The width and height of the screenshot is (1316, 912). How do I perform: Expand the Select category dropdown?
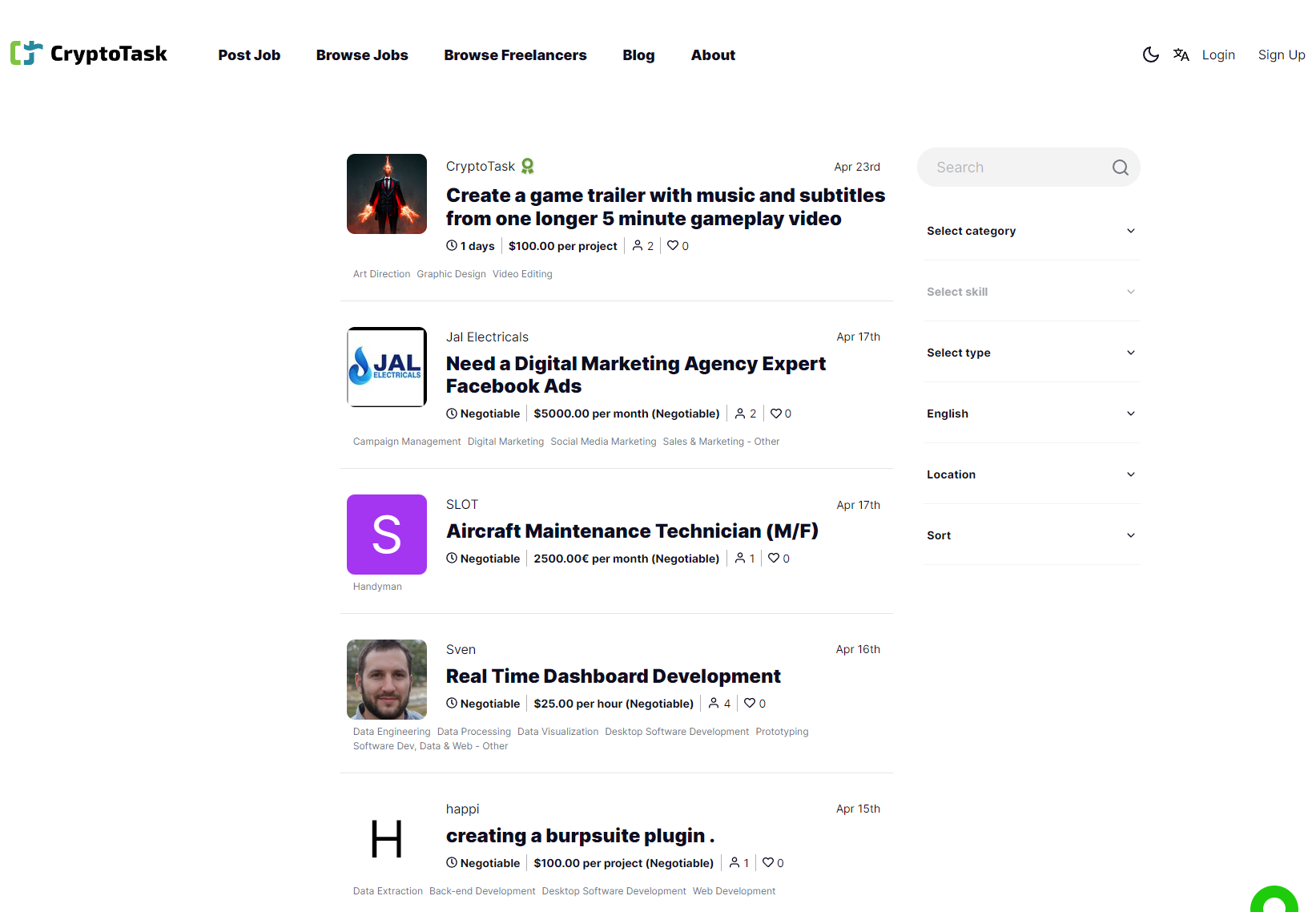point(1032,231)
